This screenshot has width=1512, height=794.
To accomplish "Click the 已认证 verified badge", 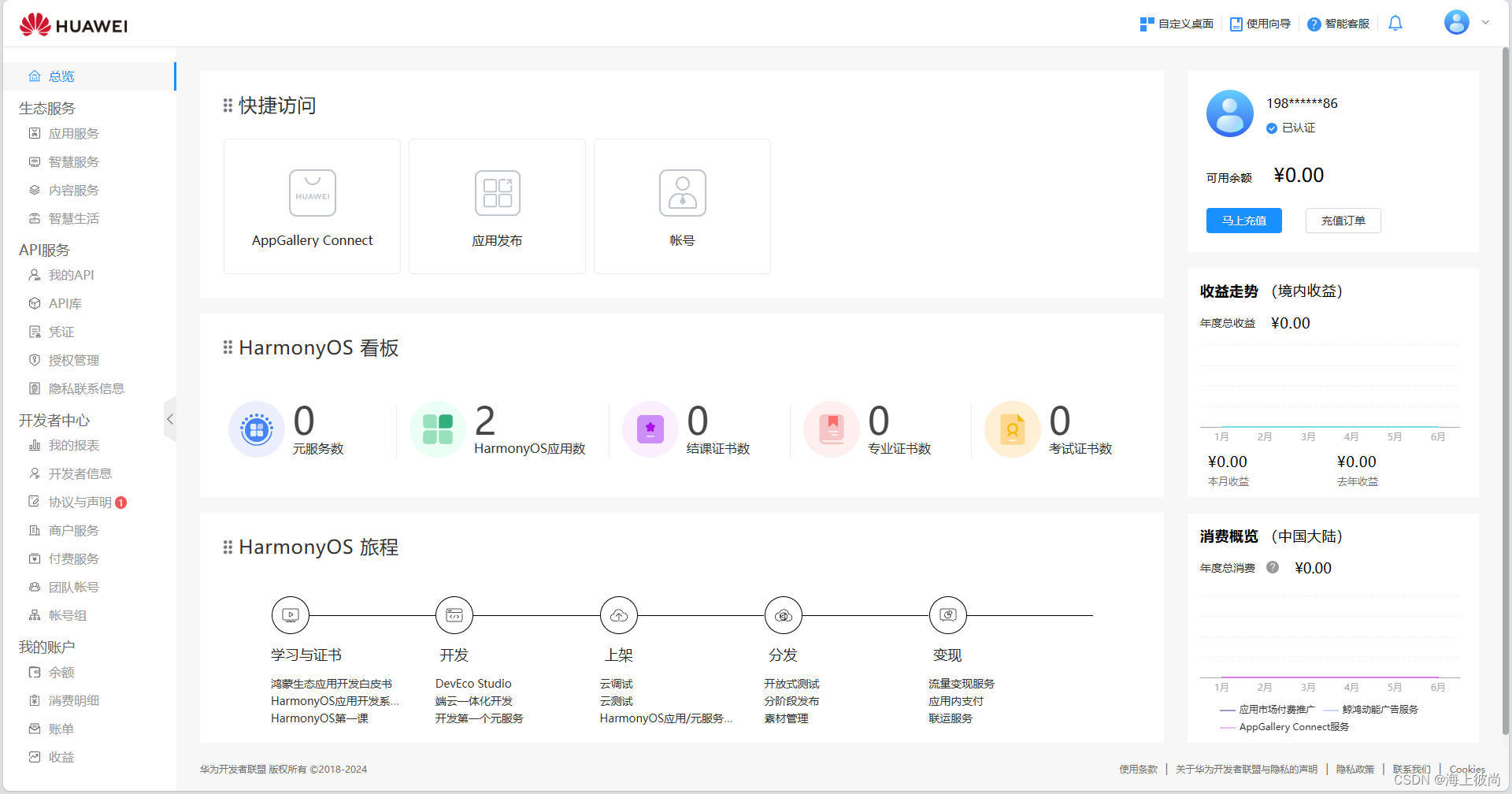I will [1291, 128].
